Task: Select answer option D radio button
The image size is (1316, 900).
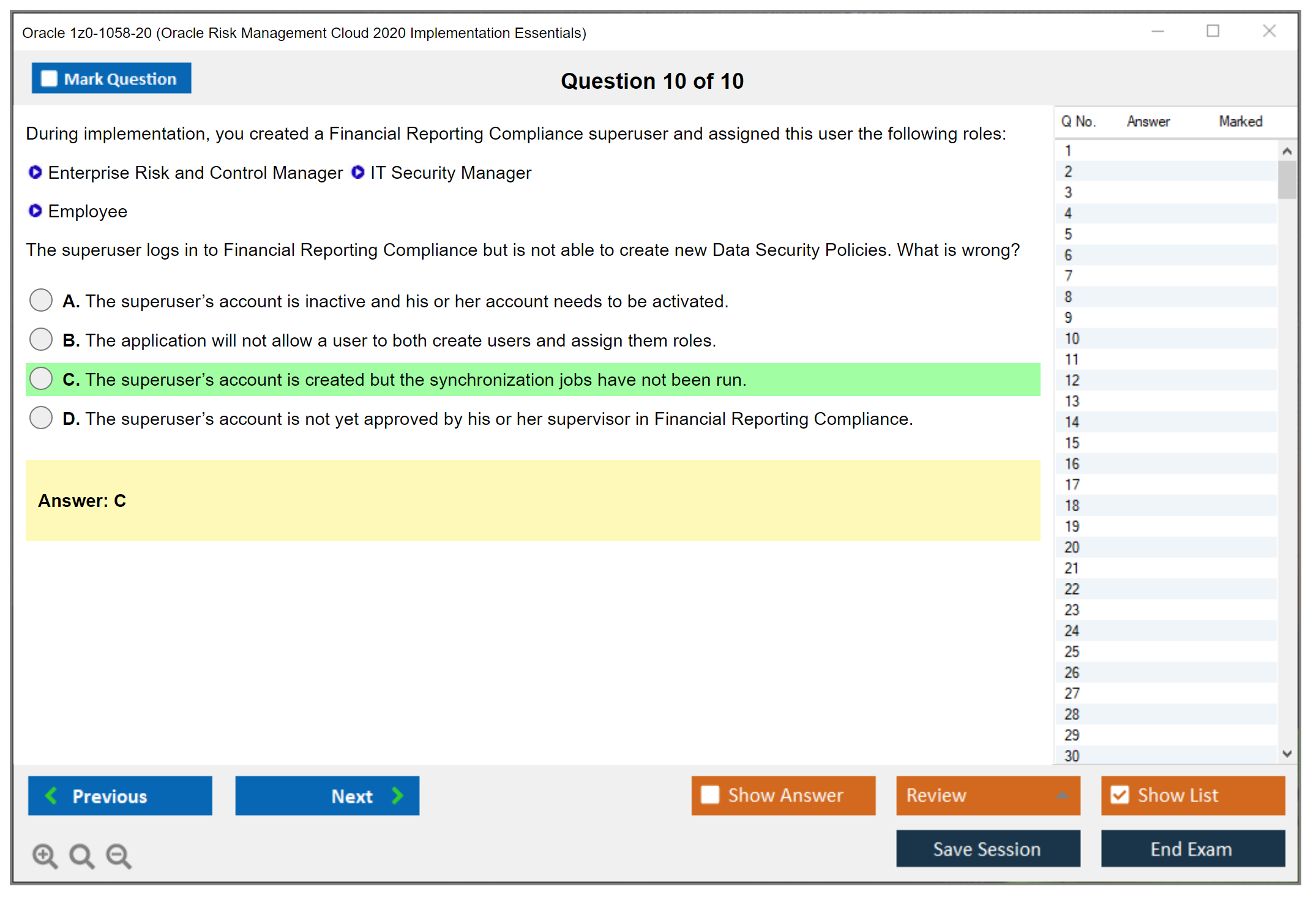Action: point(41,418)
